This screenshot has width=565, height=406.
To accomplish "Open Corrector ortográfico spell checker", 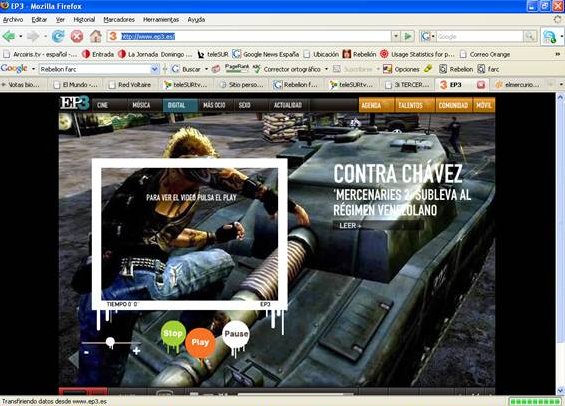I will (287, 69).
